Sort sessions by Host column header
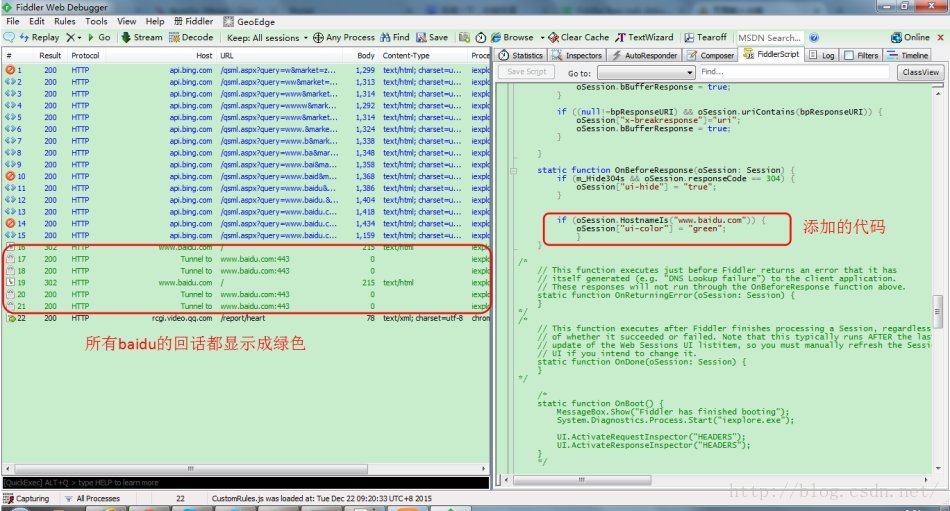This screenshot has width=950, height=511. pyautogui.click(x=204, y=55)
